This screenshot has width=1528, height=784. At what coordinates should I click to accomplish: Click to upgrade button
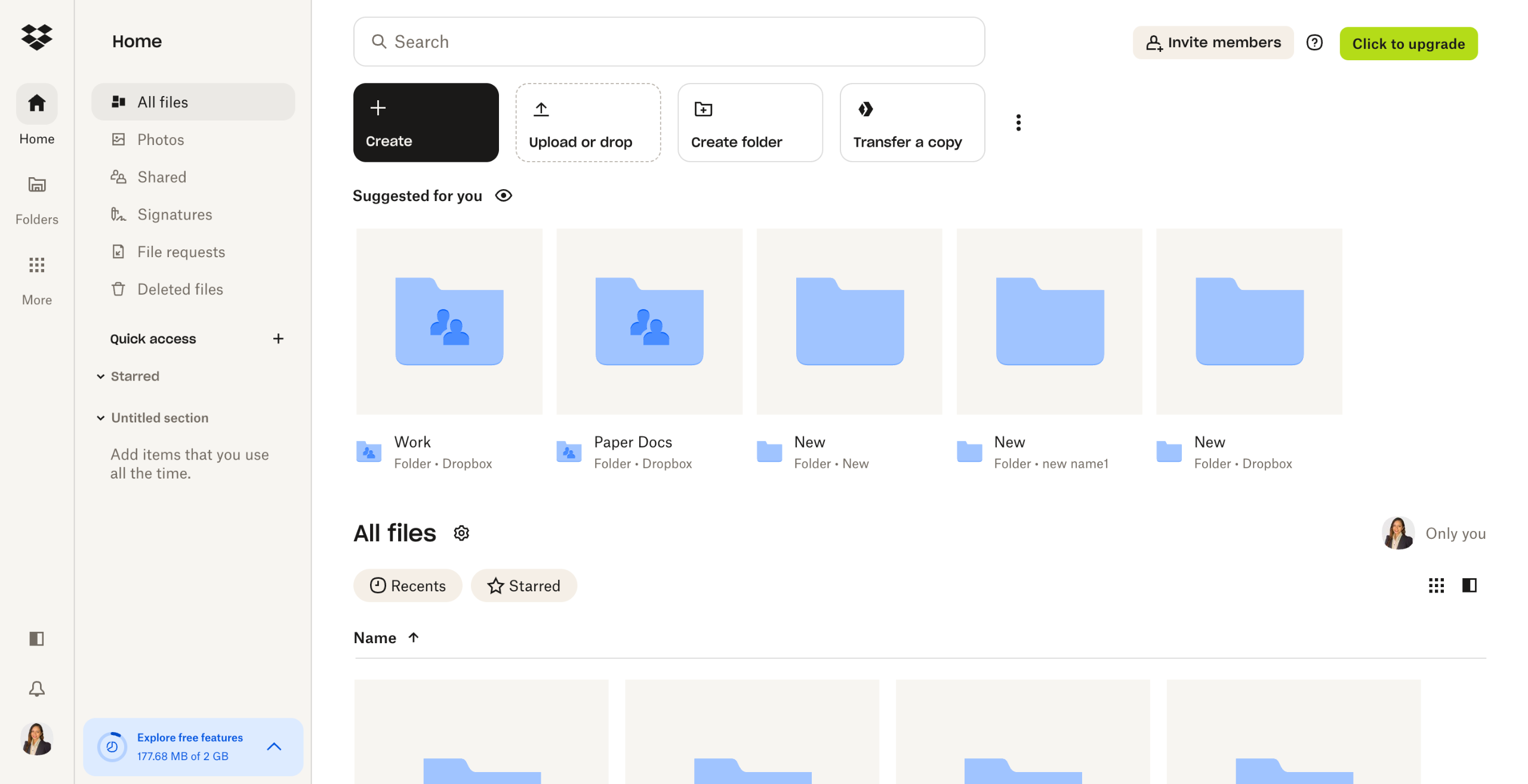[1408, 44]
